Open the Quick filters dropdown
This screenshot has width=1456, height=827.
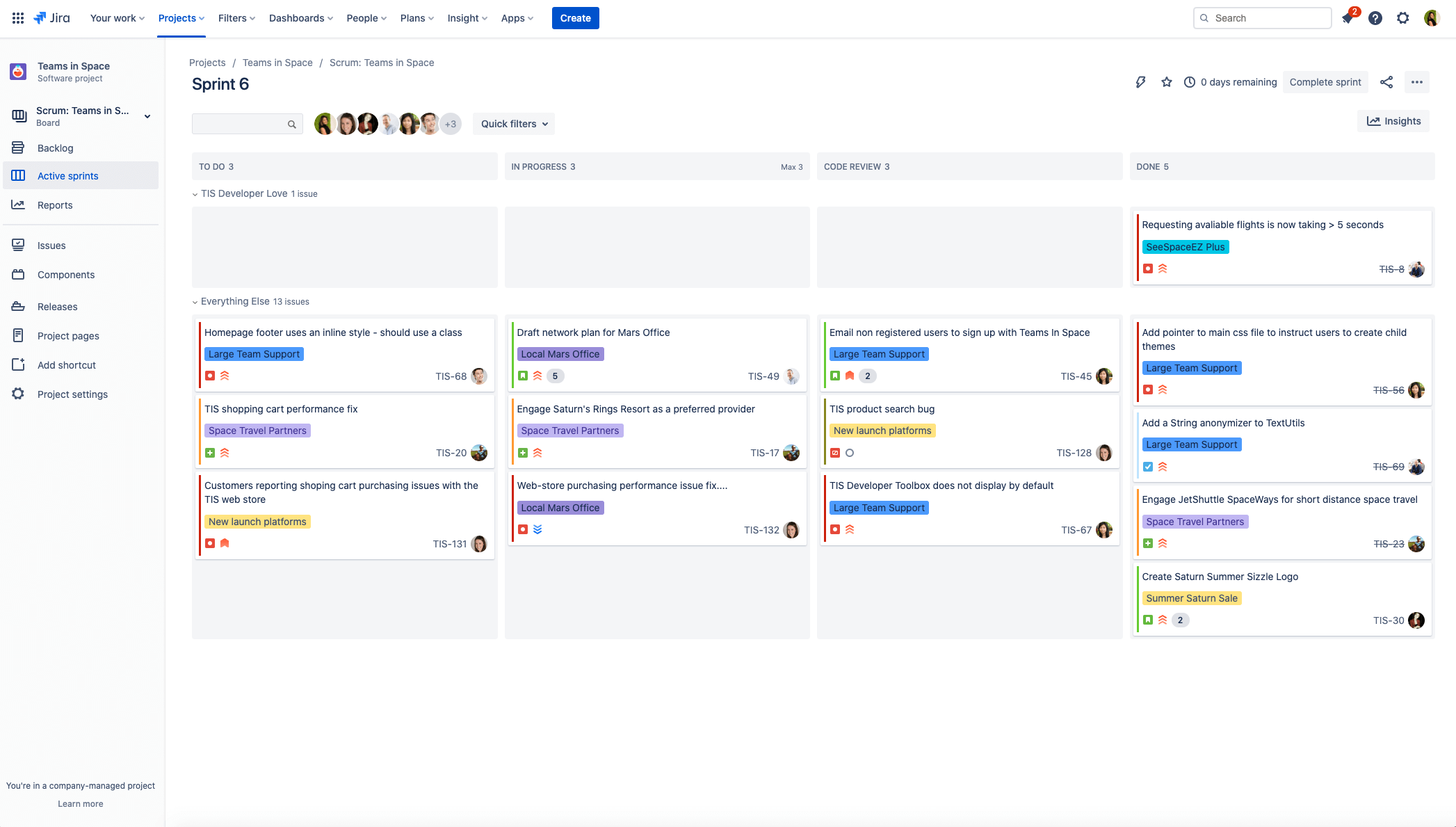[x=513, y=123]
